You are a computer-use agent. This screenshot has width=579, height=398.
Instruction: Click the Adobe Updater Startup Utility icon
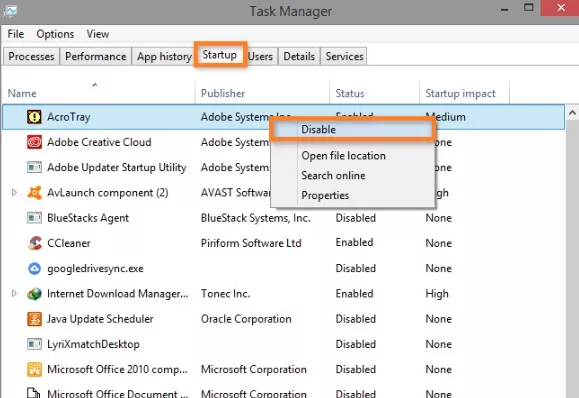click(34, 167)
